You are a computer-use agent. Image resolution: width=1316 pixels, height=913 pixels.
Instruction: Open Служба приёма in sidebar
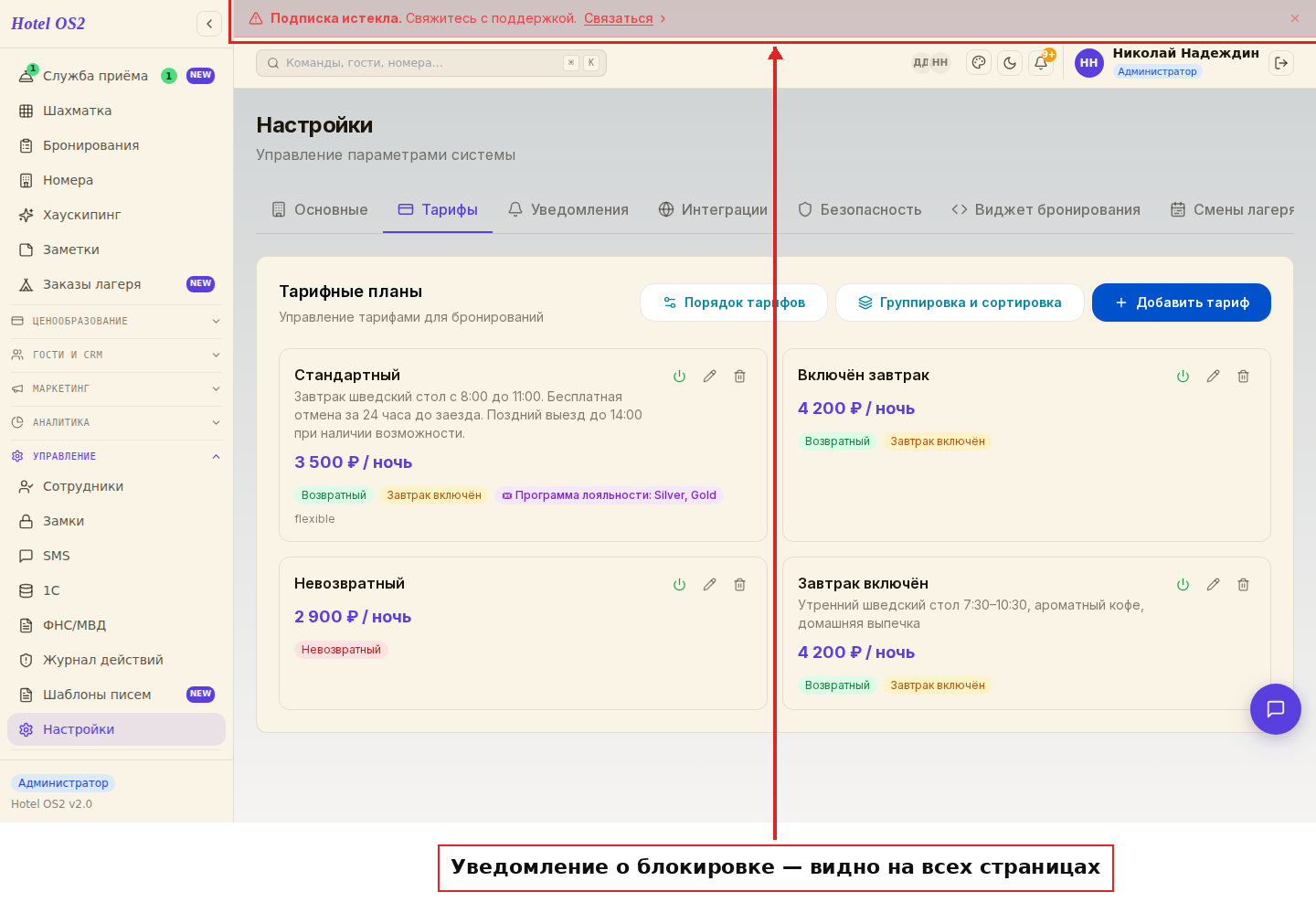pyautogui.click(x=116, y=76)
